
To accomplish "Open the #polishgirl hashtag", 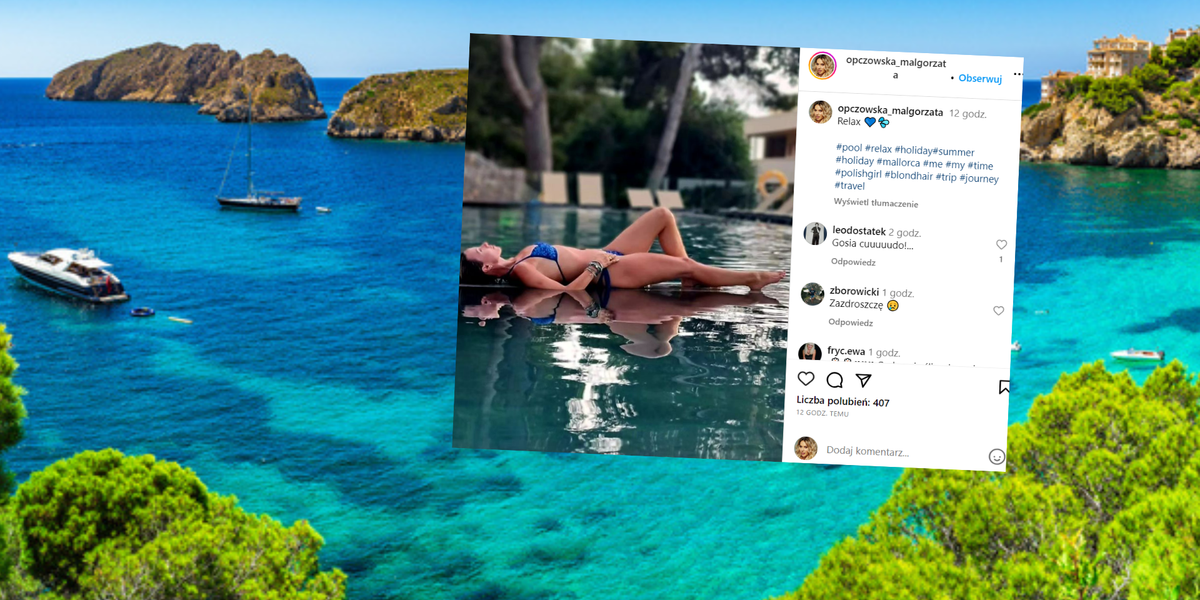I will [x=858, y=173].
